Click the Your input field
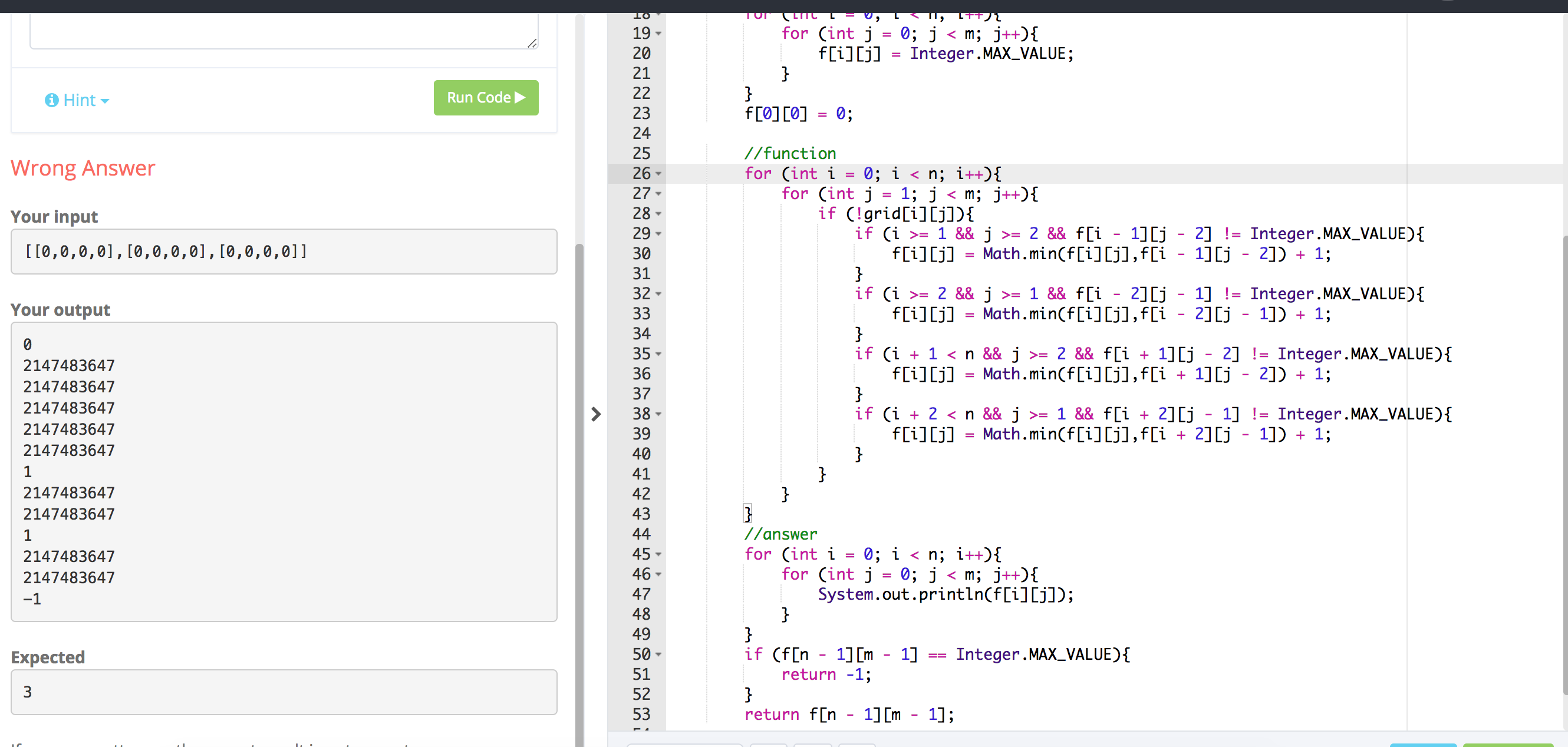Viewport: 1568px width, 747px height. tap(284, 251)
